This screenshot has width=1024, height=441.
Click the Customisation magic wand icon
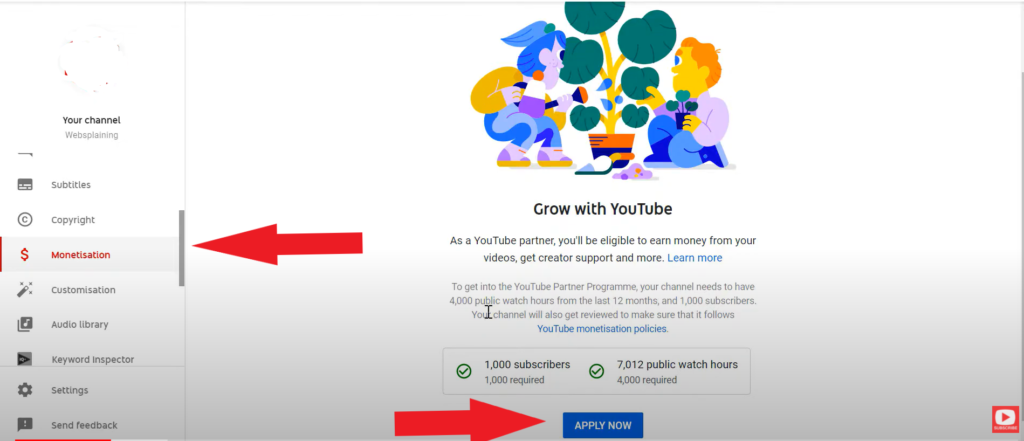pyautogui.click(x=25, y=289)
